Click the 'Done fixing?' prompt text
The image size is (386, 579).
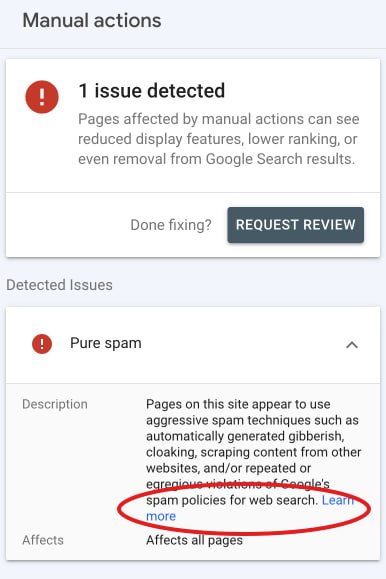pyautogui.click(x=171, y=225)
